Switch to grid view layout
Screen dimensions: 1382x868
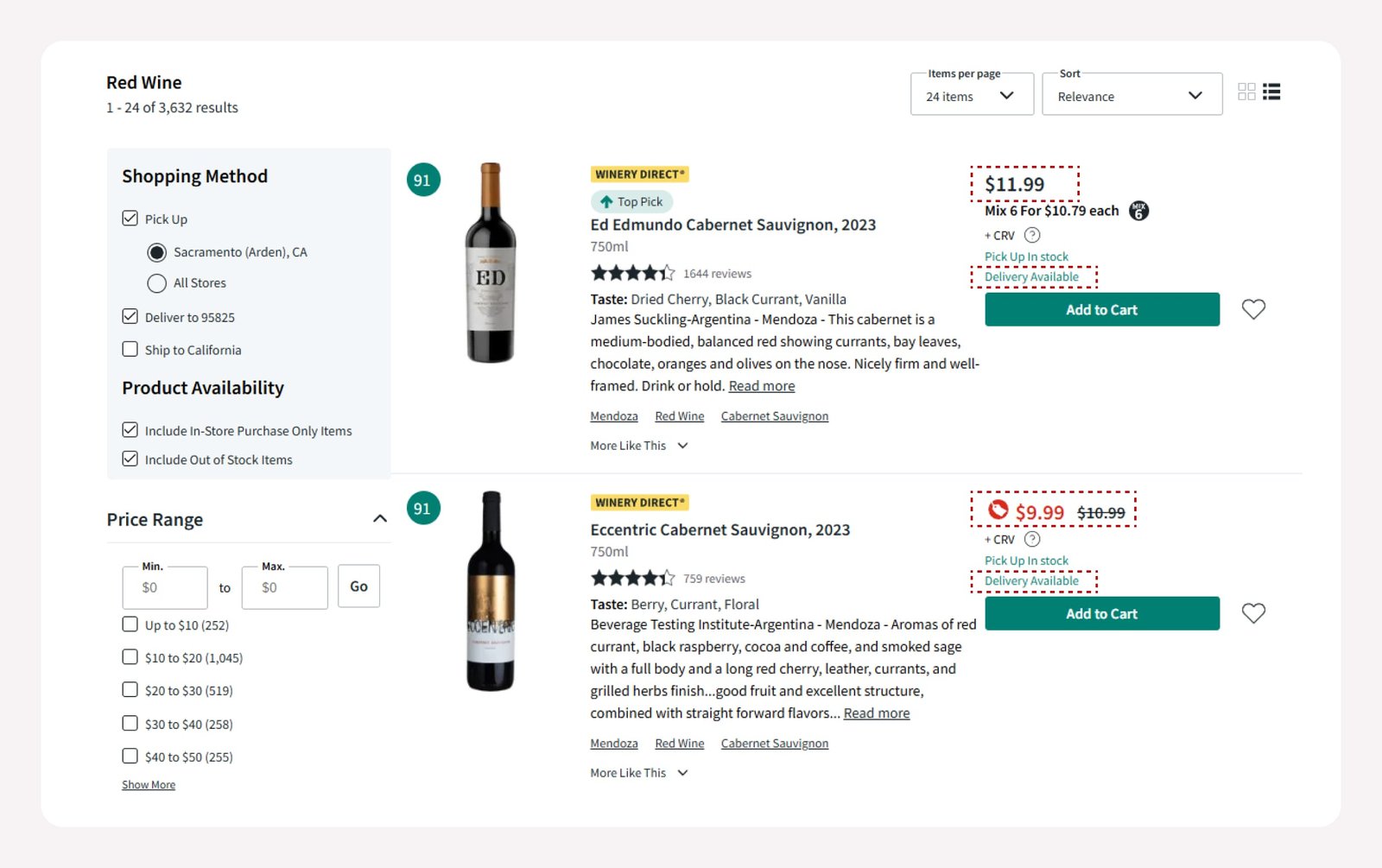pos(1246,92)
